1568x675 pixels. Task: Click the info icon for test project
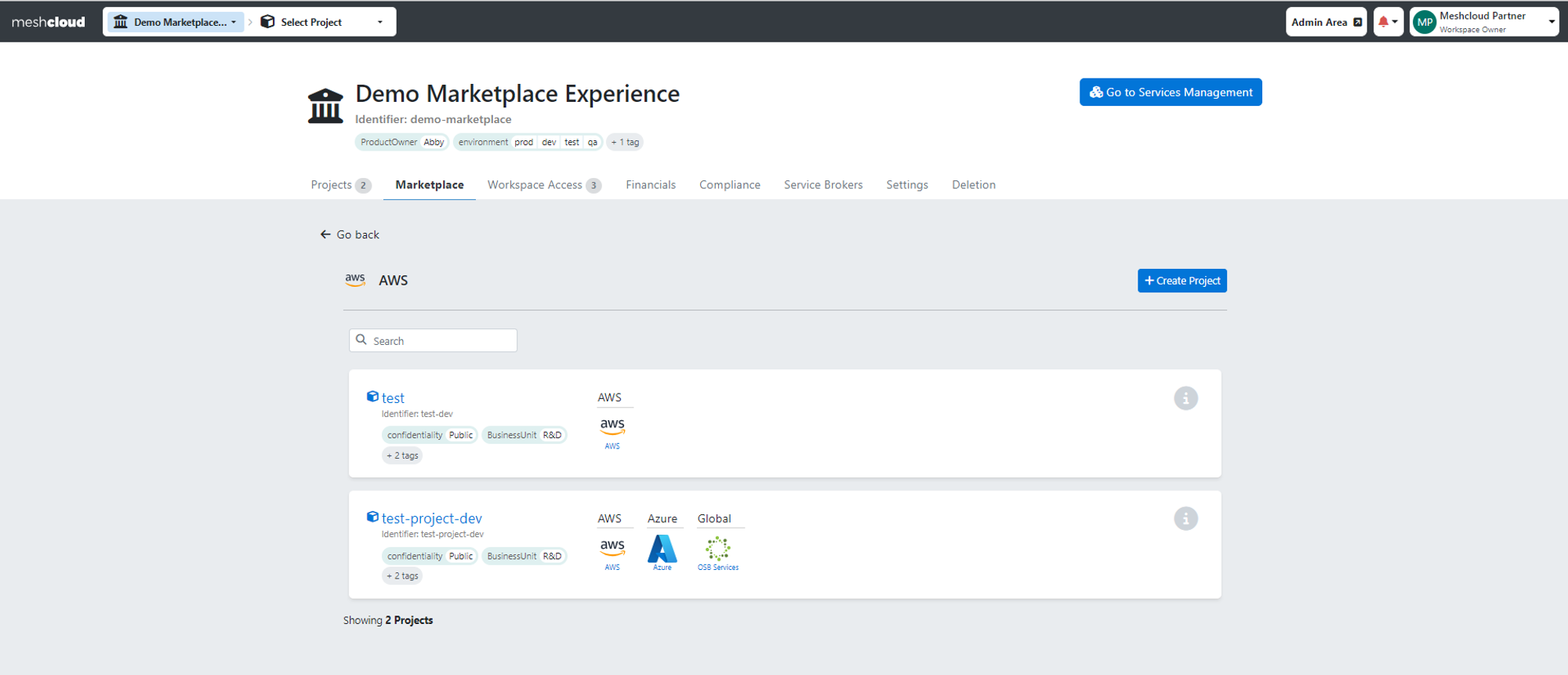1185,398
